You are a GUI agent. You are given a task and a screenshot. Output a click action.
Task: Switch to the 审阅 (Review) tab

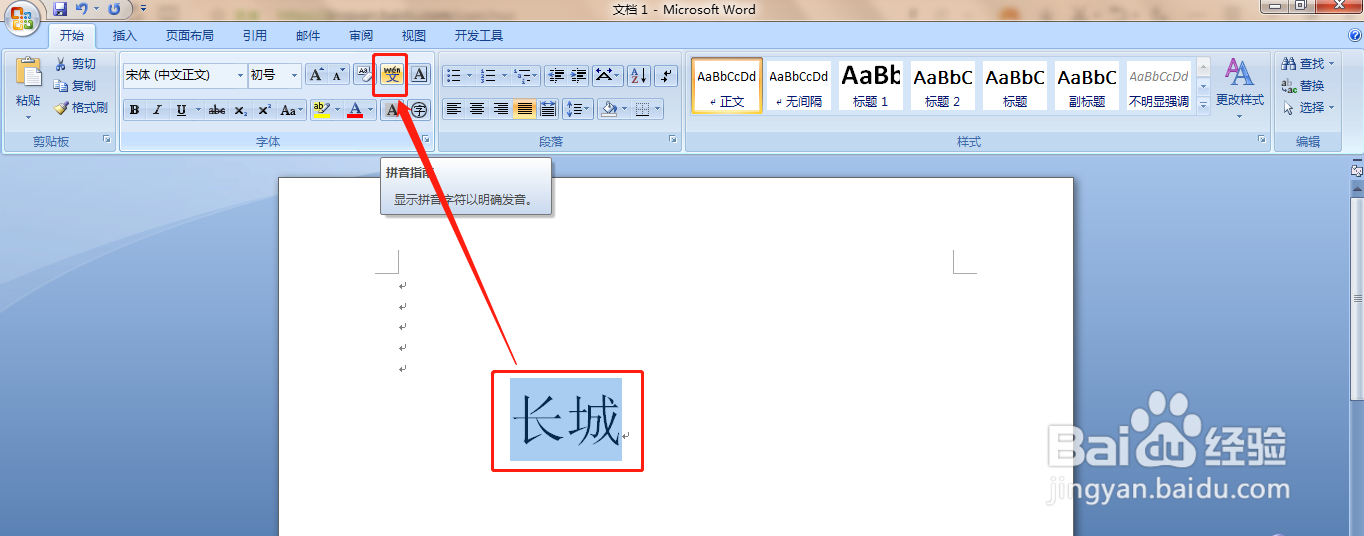361,36
